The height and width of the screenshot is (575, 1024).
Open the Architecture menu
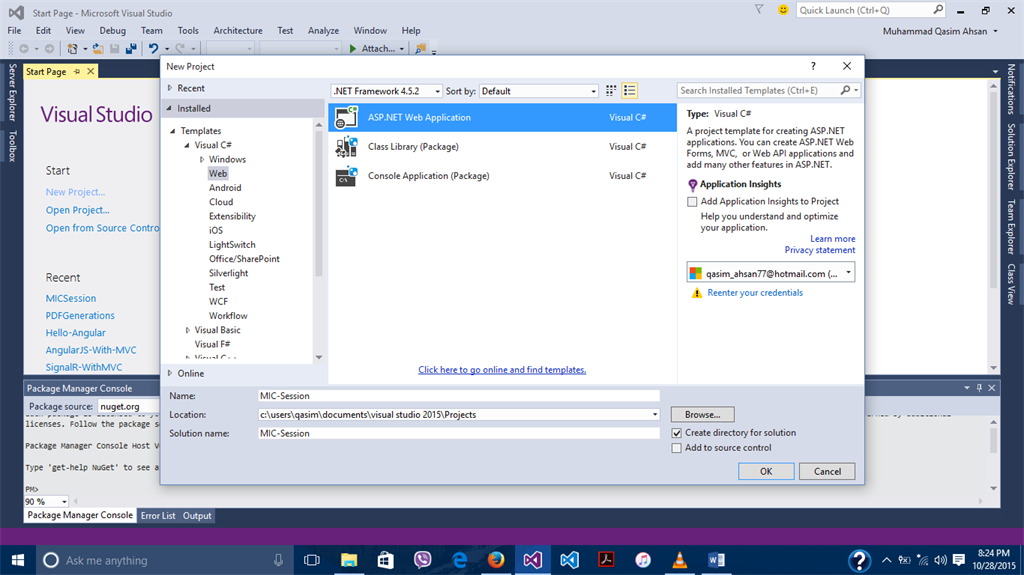238,30
